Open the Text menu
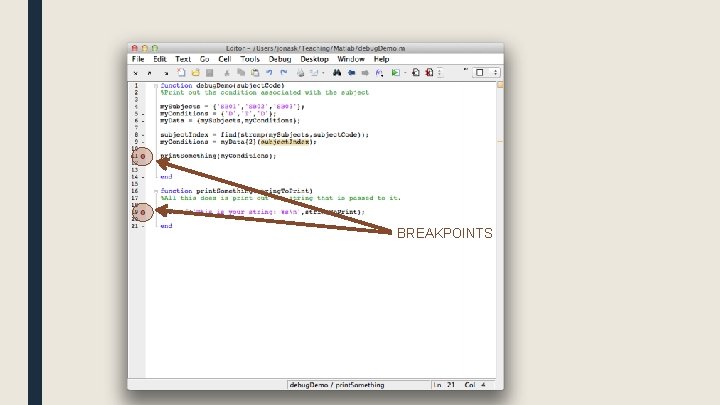Viewport: 720px width, 405px height. pos(183,59)
